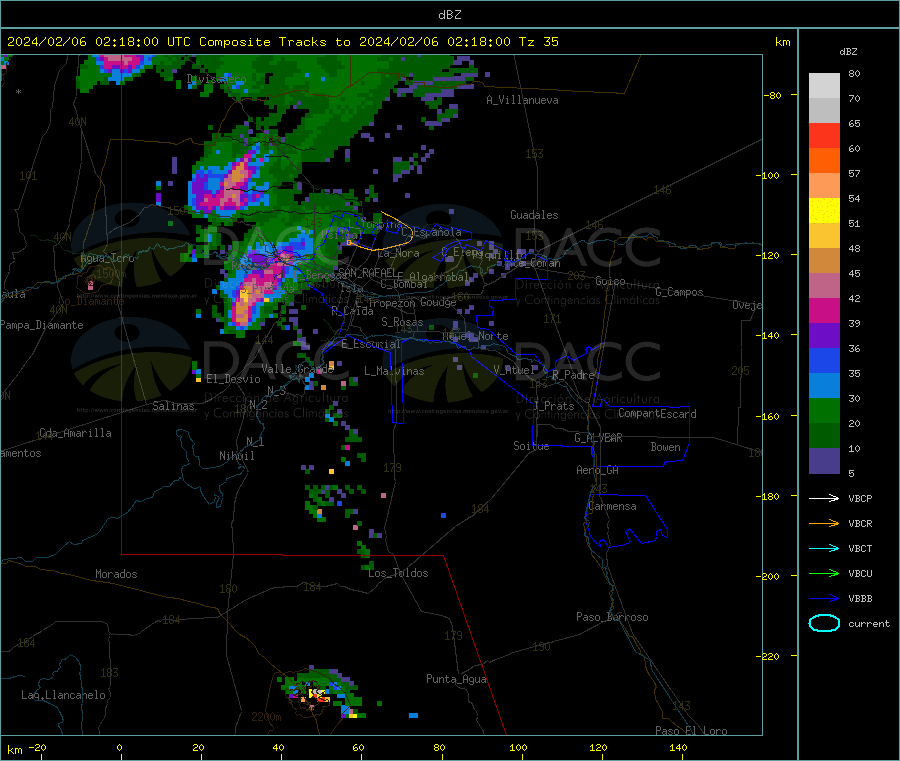Click the G_Campos map label
This screenshot has width=900, height=761.
[679, 292]
